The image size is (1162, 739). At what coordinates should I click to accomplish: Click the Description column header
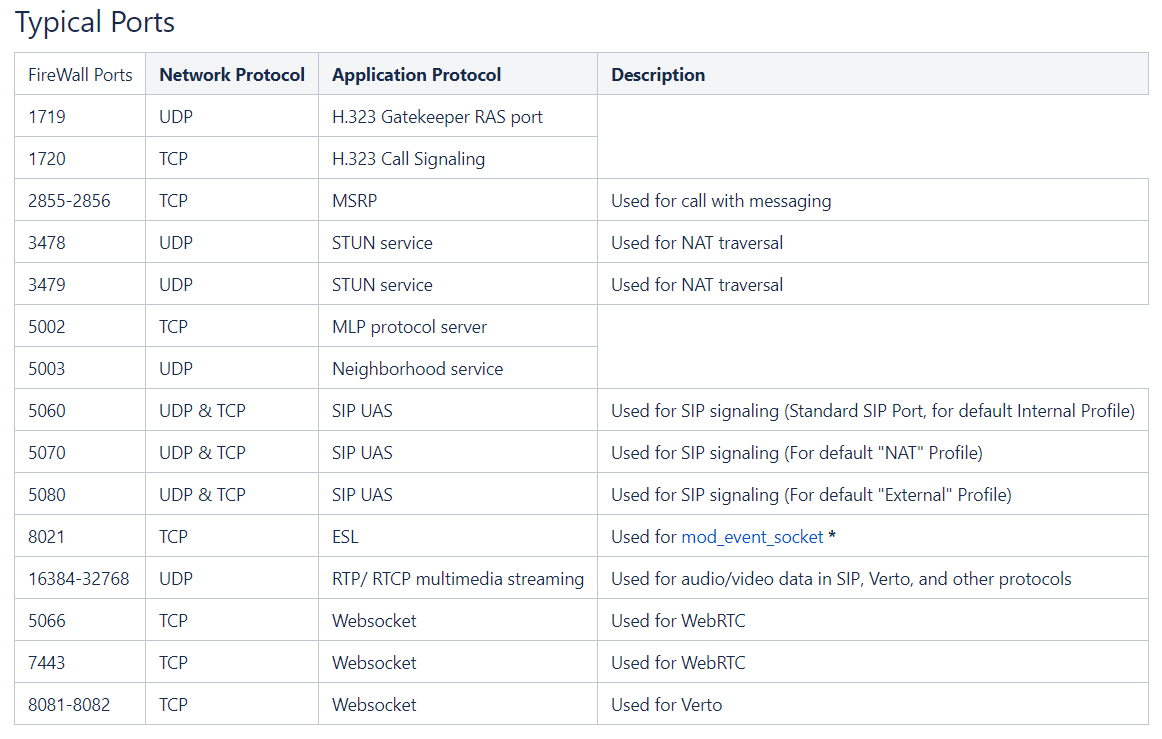(x=873, y=74)
